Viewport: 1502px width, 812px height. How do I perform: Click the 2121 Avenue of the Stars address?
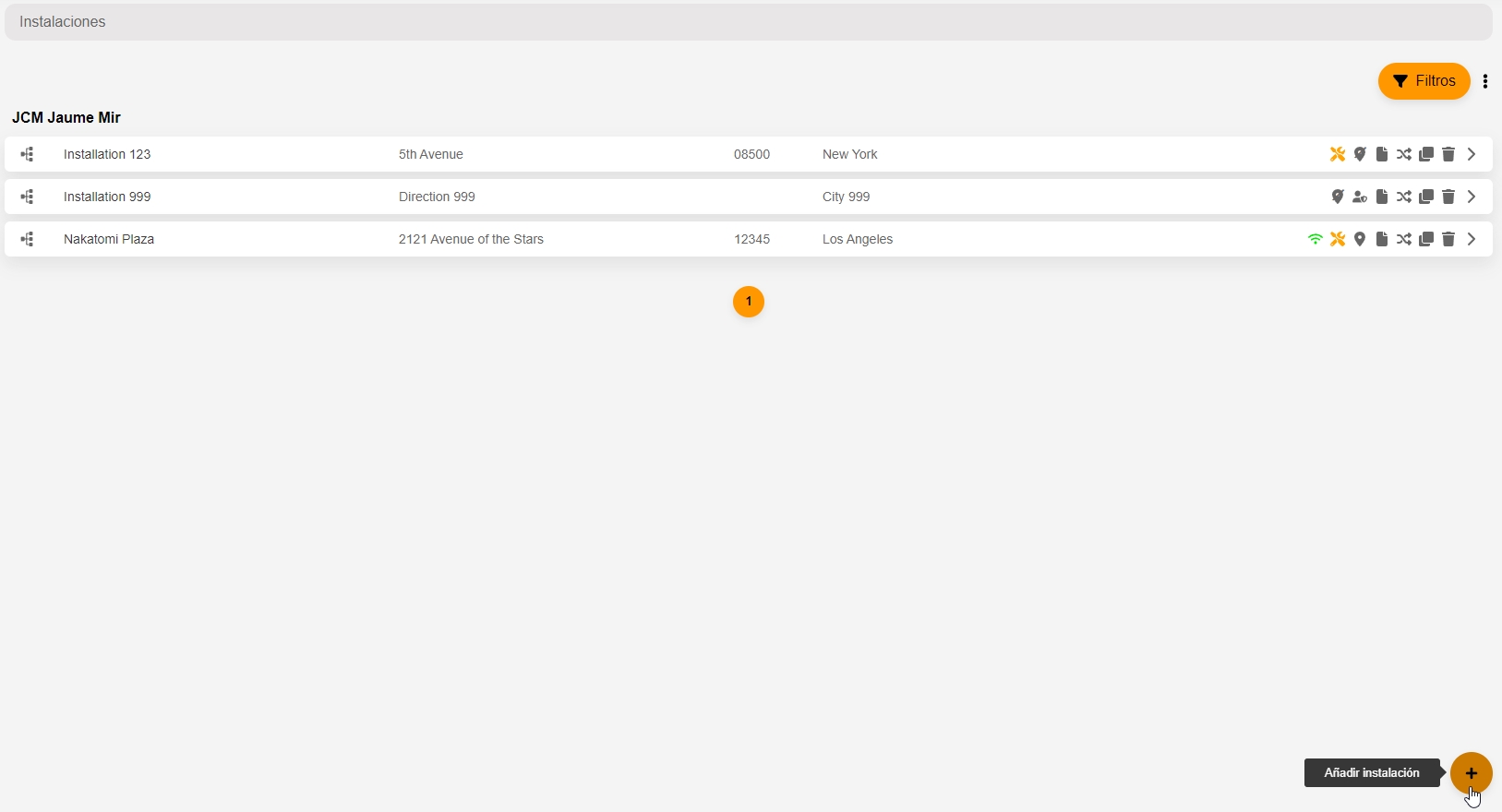[471, 239]
